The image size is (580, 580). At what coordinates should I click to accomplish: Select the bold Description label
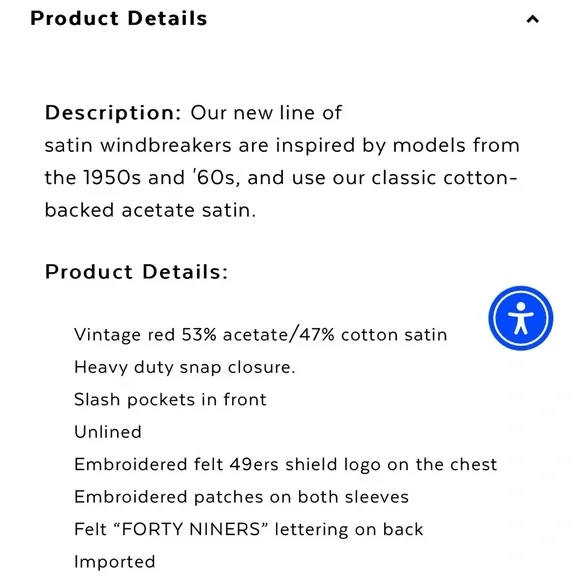pyautogui.click(x=113, y=112)
